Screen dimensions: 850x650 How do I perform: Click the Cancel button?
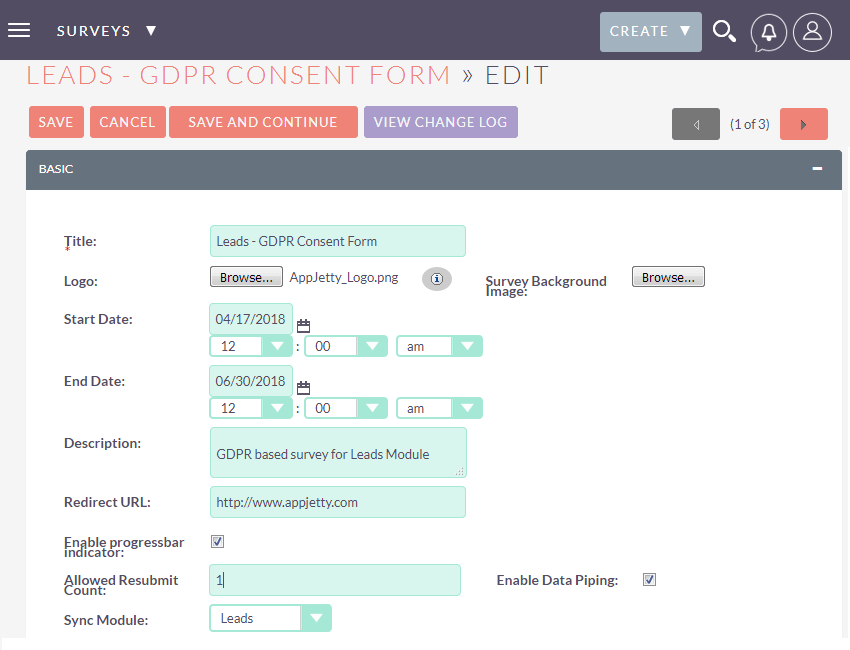128,122
